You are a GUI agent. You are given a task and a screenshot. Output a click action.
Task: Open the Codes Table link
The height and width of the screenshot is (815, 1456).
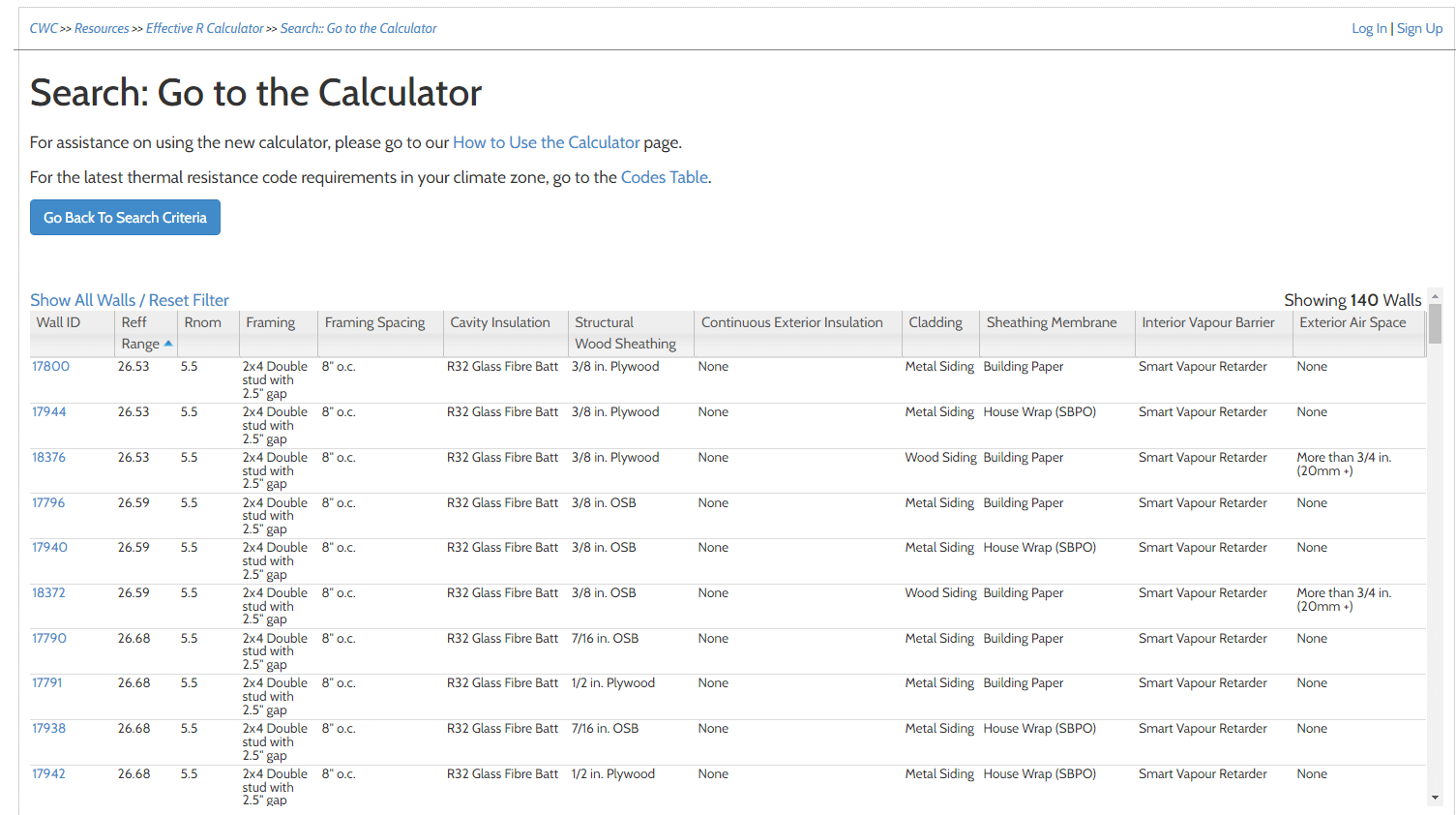pos(665,177)
